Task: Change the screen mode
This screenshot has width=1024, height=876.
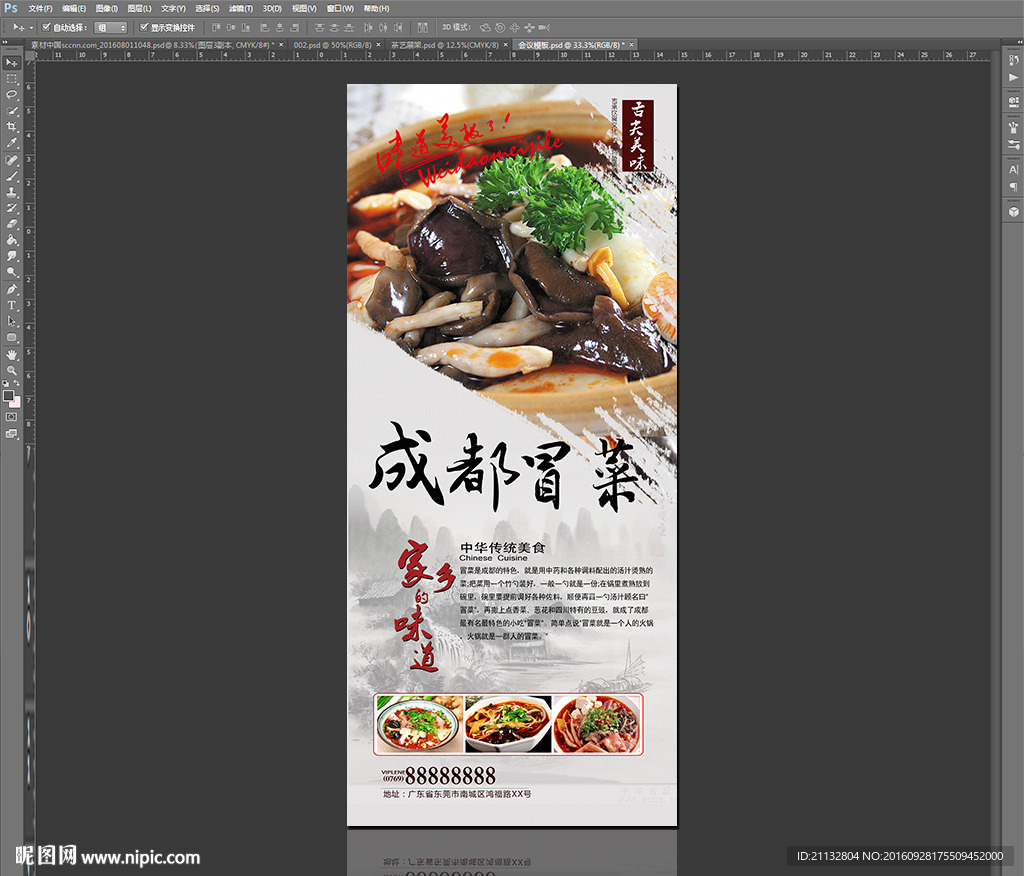Action: click(x=12, y=434)
